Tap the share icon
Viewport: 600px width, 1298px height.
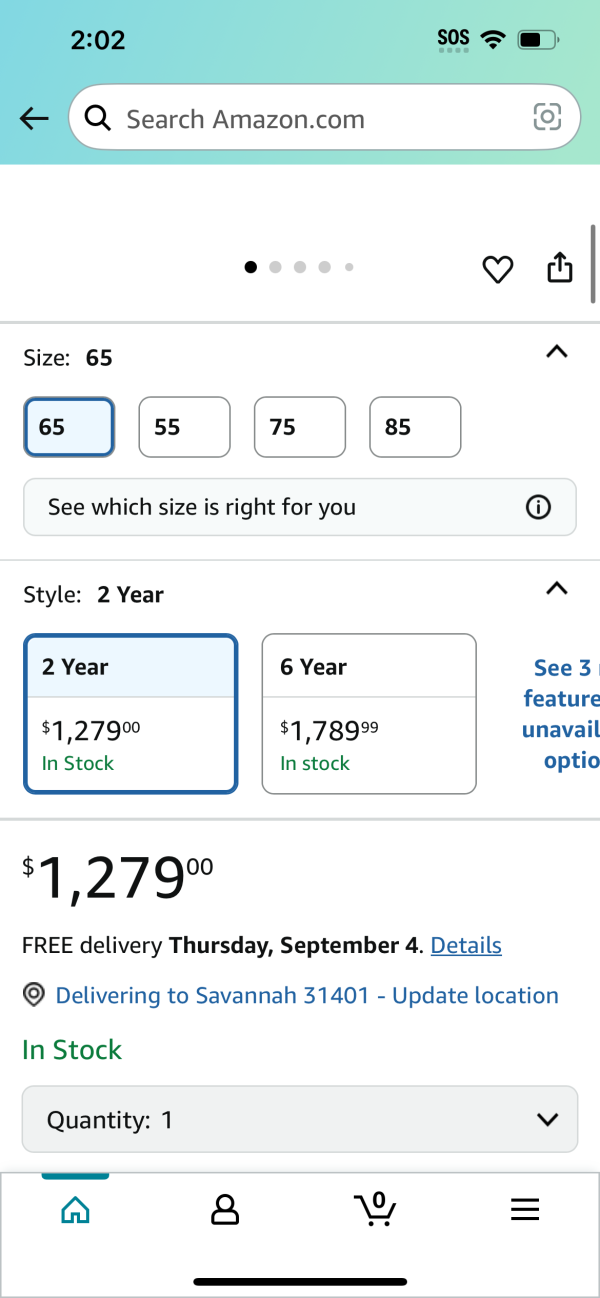click(560, 267)
